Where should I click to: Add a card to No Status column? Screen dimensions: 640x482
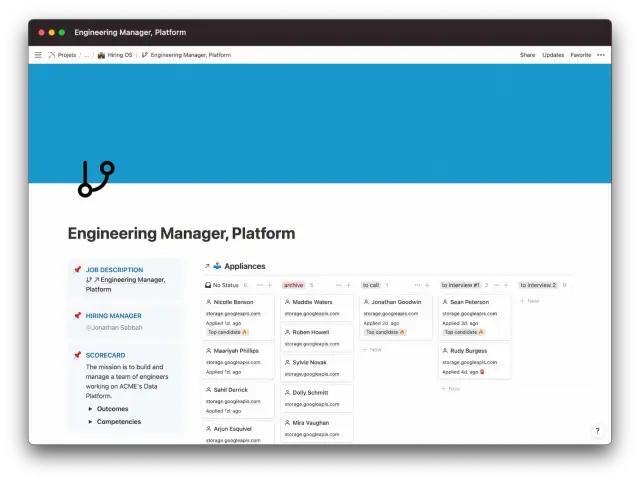pyautogui.click(x=270, y=285)
